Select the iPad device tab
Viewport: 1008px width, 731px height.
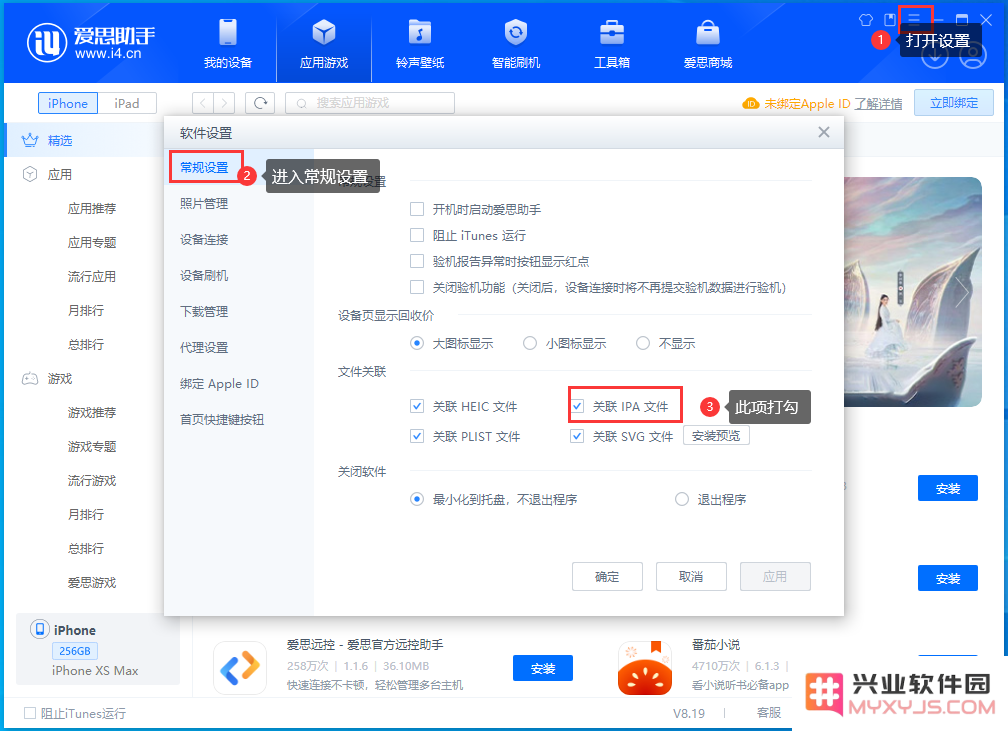click(x=127, y=104)
